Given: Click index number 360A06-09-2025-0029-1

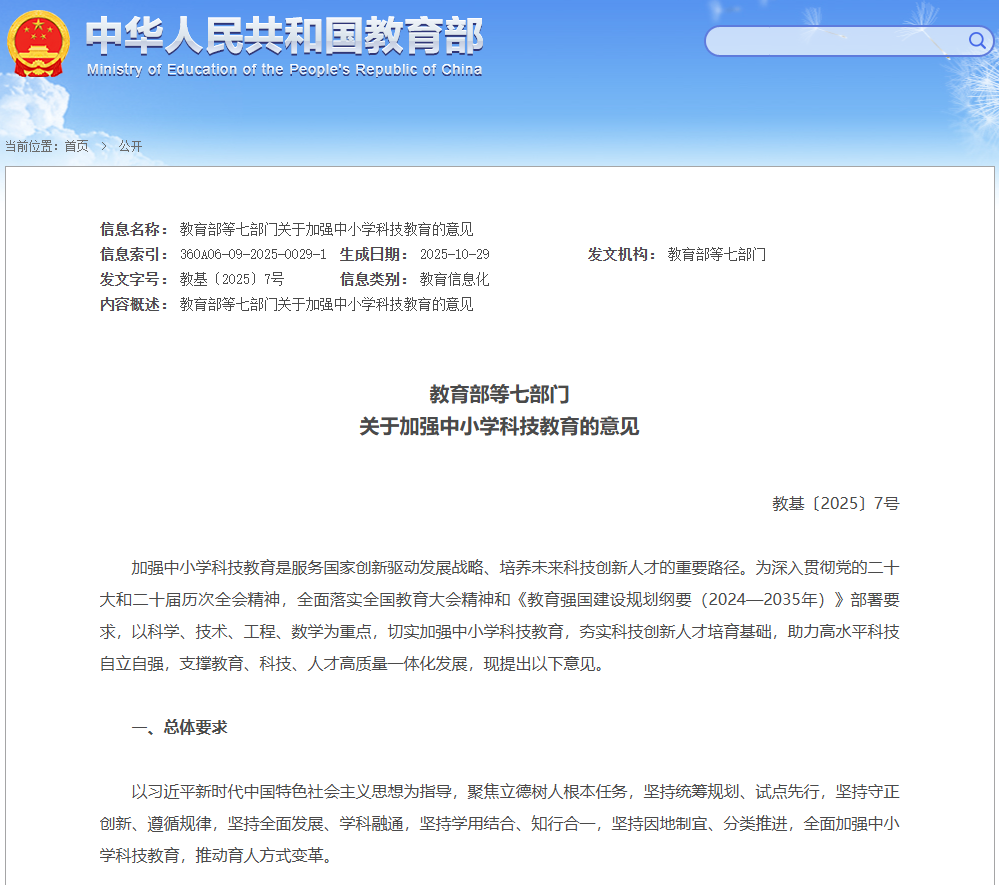Looking at the screenshot, I should (253, 254).
